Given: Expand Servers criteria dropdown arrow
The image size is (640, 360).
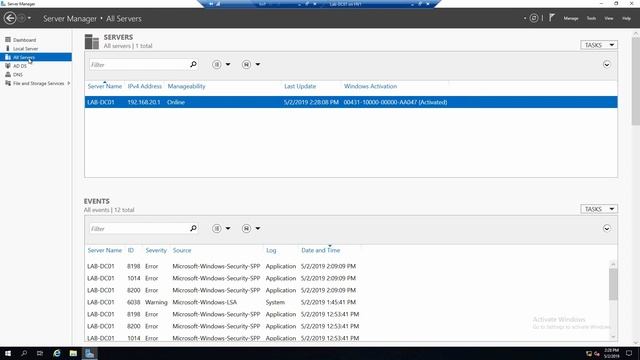Looking at the screenshot, I should (x=228, y=64).
